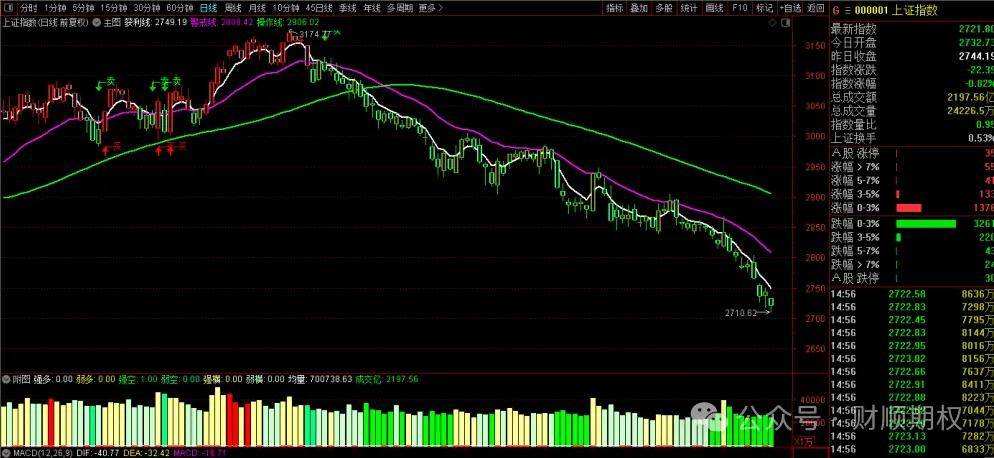Open the 多周期 multi-period view

[401, 8]
